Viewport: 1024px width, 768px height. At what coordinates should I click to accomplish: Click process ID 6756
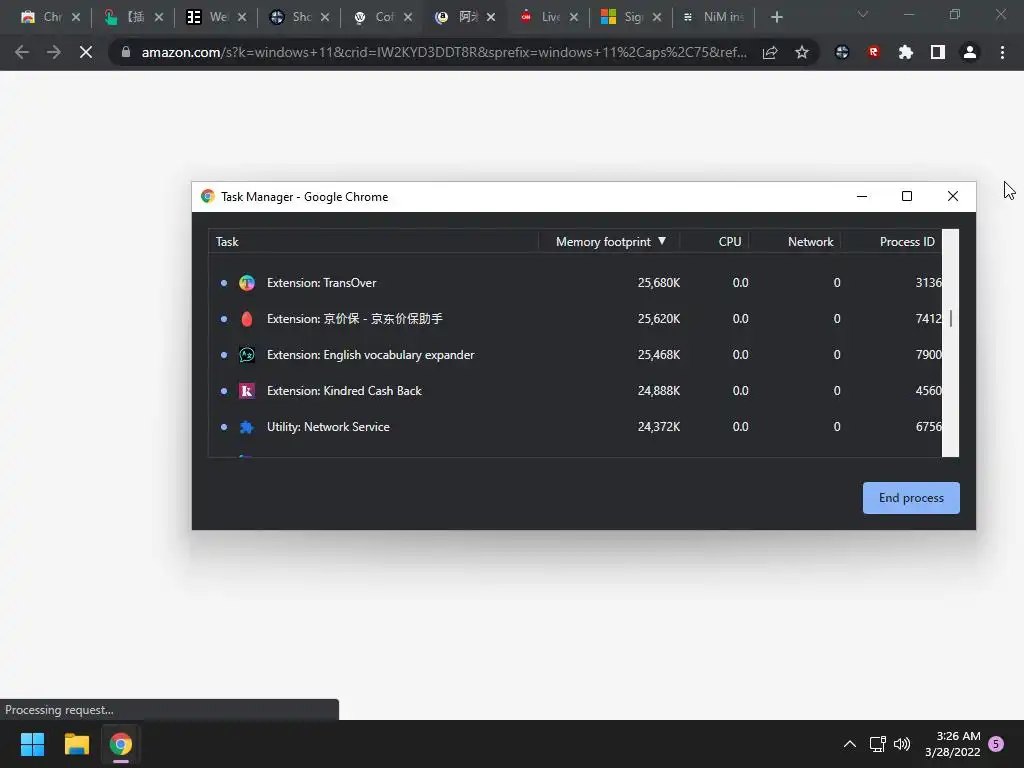(x=928, y=426)
